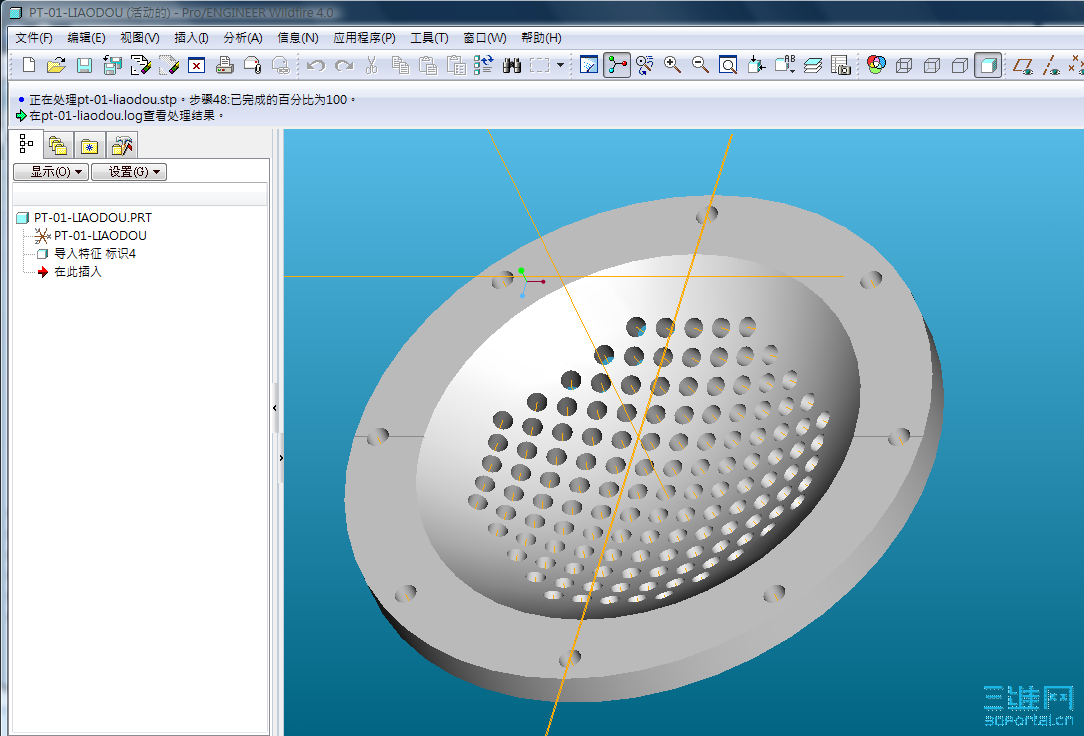This screenshot has width=1084, height=736.
Task: Zoom in with plus magnifier icon
Action: [672, 65]
